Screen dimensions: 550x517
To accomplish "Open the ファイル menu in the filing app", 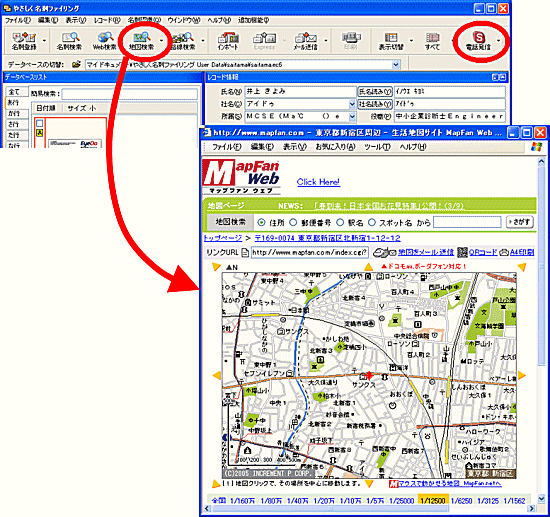I will tap(18, 20).
